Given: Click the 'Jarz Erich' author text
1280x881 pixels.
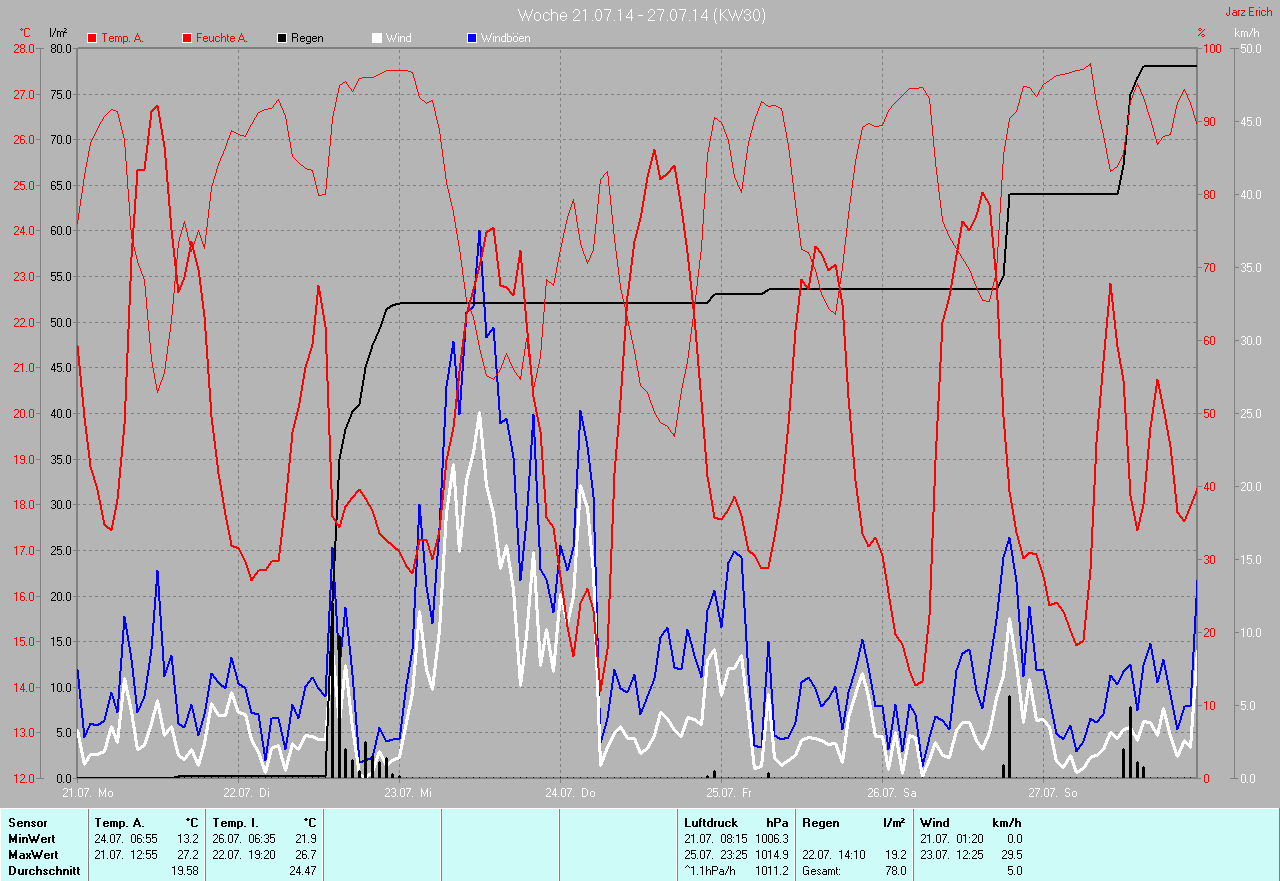Looking at the screenshot, I should [x=1251, y=12].
